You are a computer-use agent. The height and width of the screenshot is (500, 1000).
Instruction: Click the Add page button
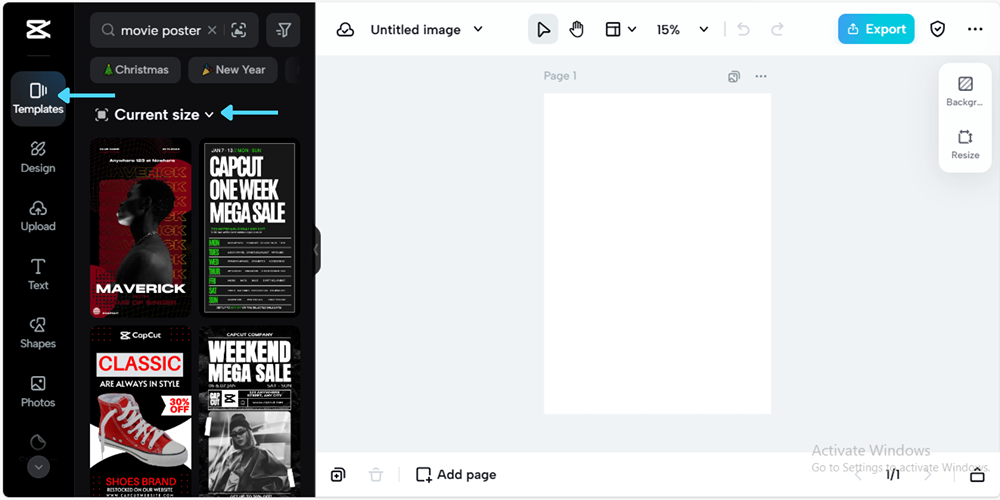456,474
